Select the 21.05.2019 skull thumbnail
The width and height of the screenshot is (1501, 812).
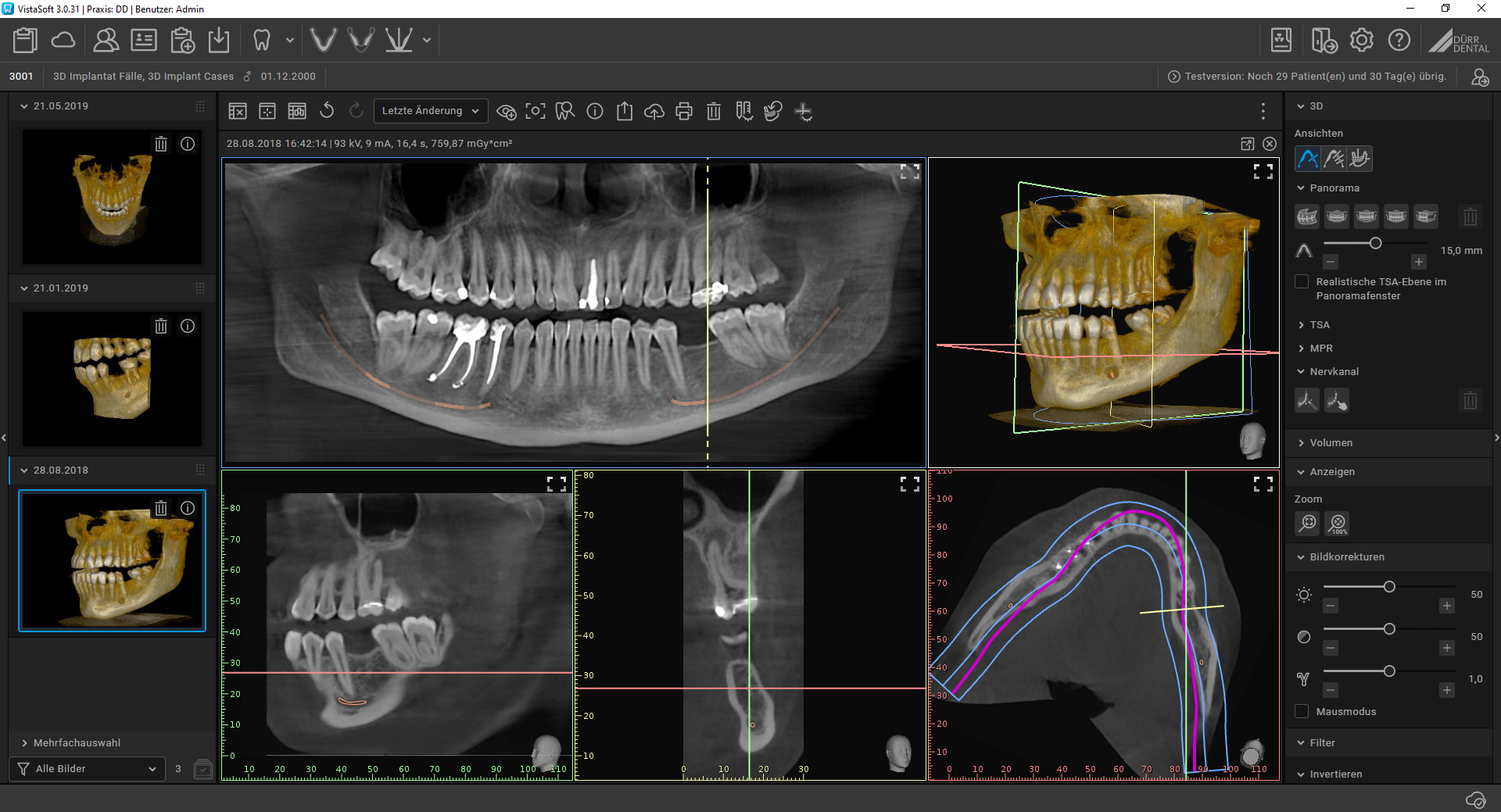[x=112, y=196]
